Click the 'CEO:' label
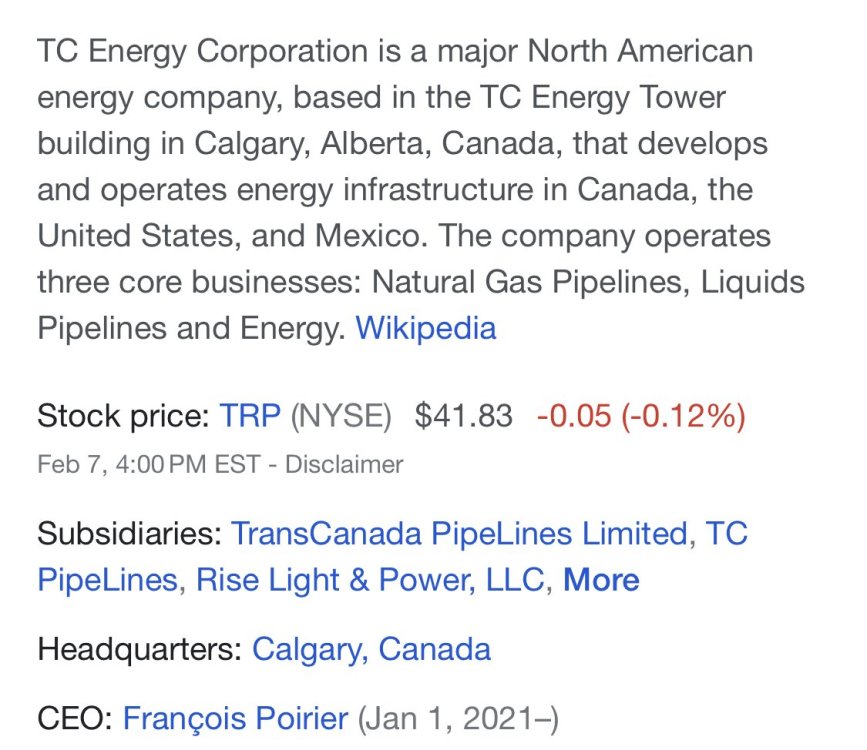This screenshot has width=867, height=750. (75, 718)
